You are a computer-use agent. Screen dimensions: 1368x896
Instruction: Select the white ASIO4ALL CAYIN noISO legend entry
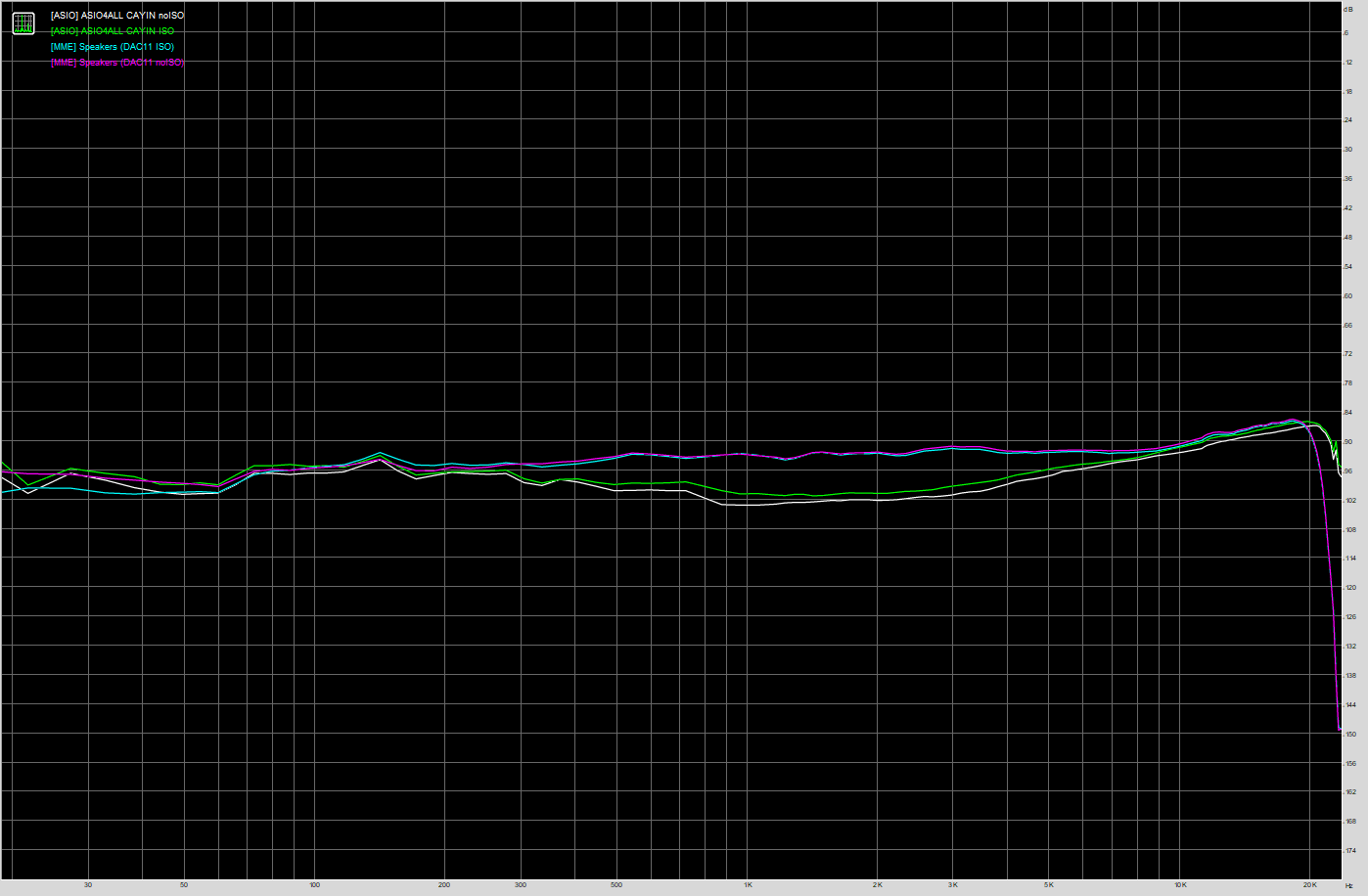pyautogui.click(x=116, y=16)
